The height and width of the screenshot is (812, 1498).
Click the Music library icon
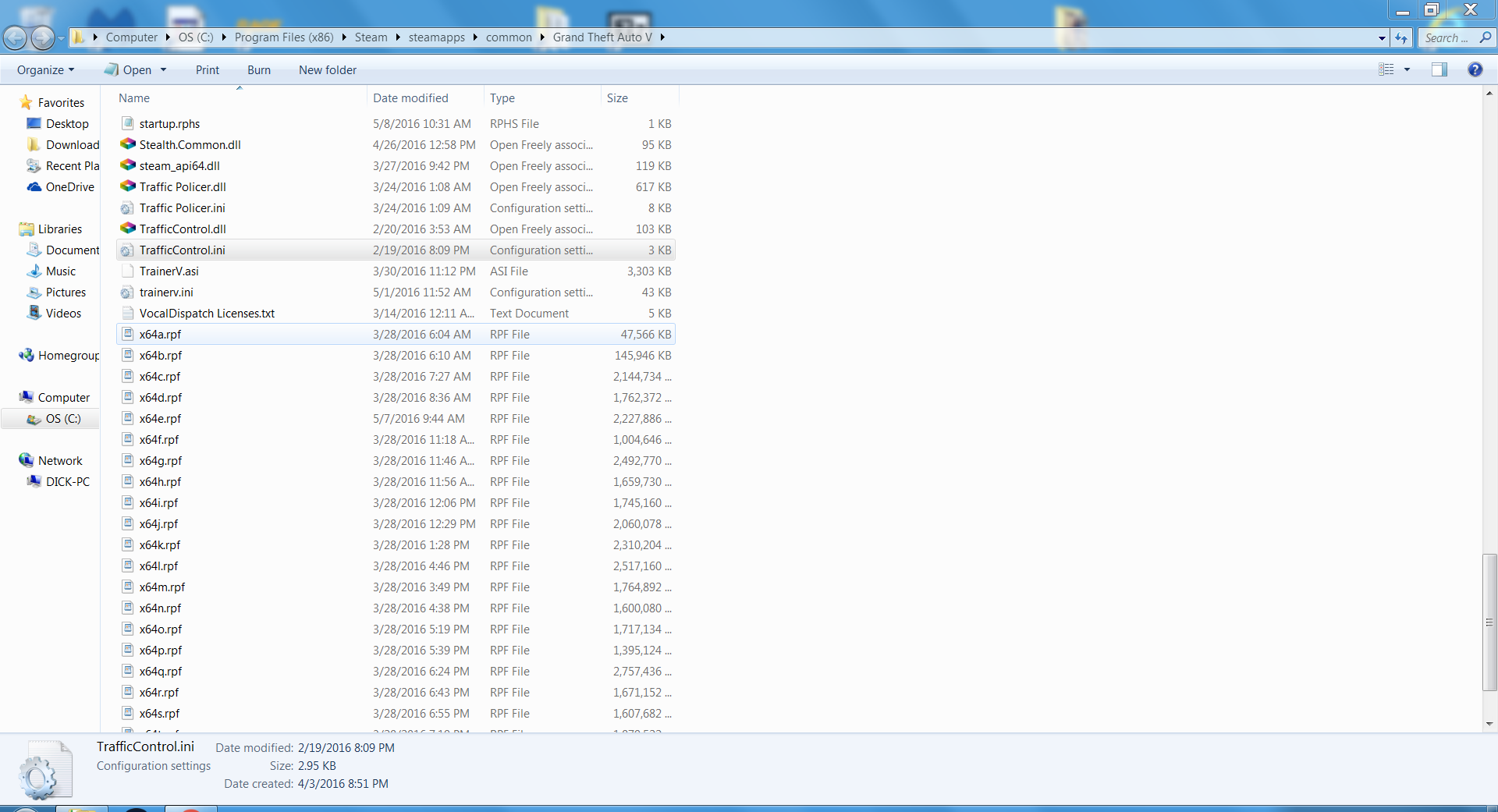pyautogui.click(x=34, y=271)
